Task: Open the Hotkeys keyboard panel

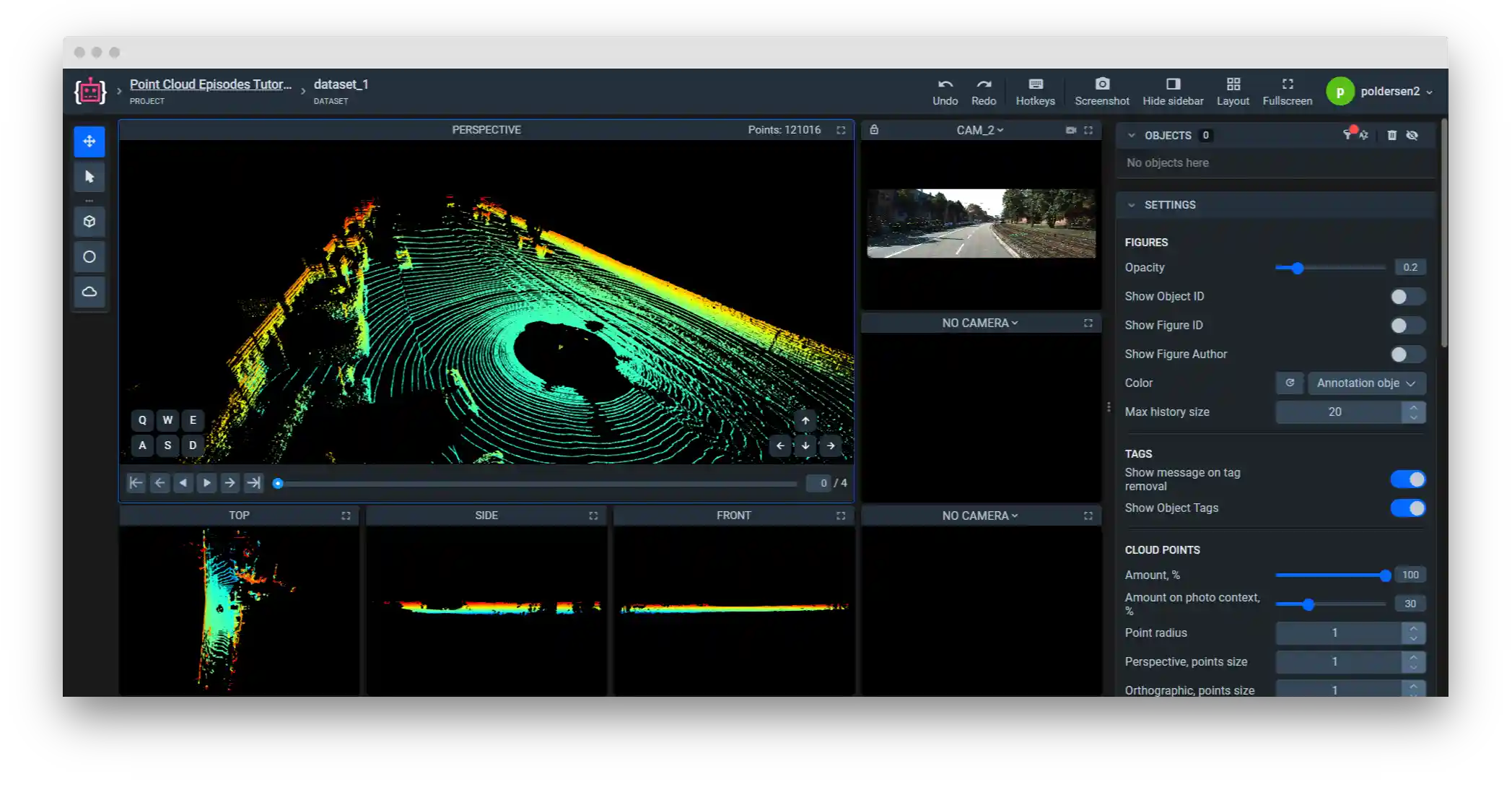Action: [x=1035, y=91]
